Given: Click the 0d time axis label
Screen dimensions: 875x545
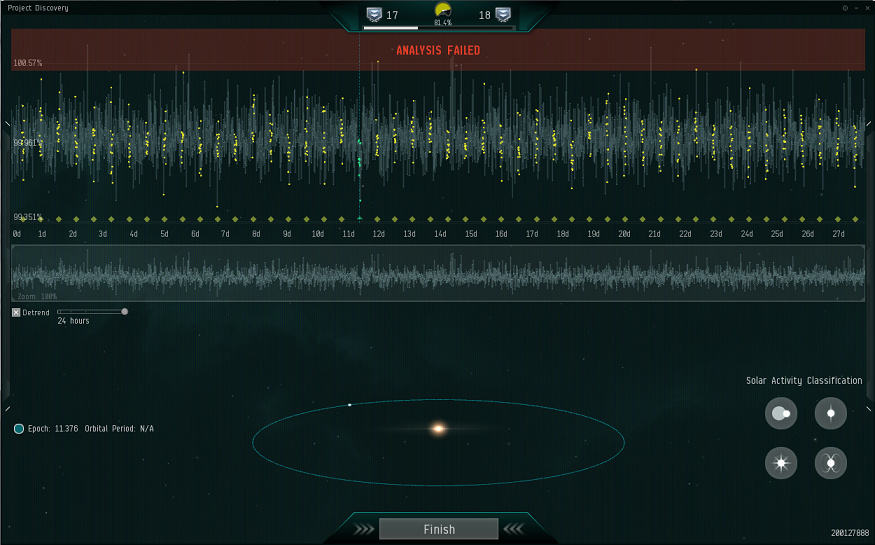Looking at the screenshot, I should click(17, 234).
